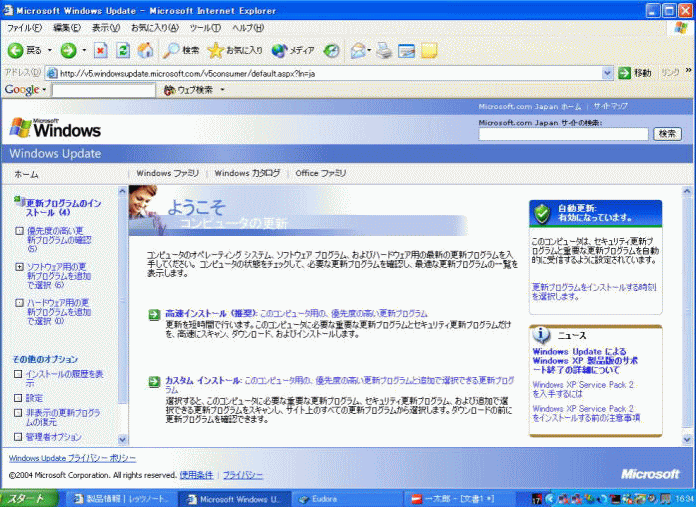Image resolution: width=696 pixels, height=507 pixels.
Task: Open the お気に入り(A) menu
Action: pos(154,28)
